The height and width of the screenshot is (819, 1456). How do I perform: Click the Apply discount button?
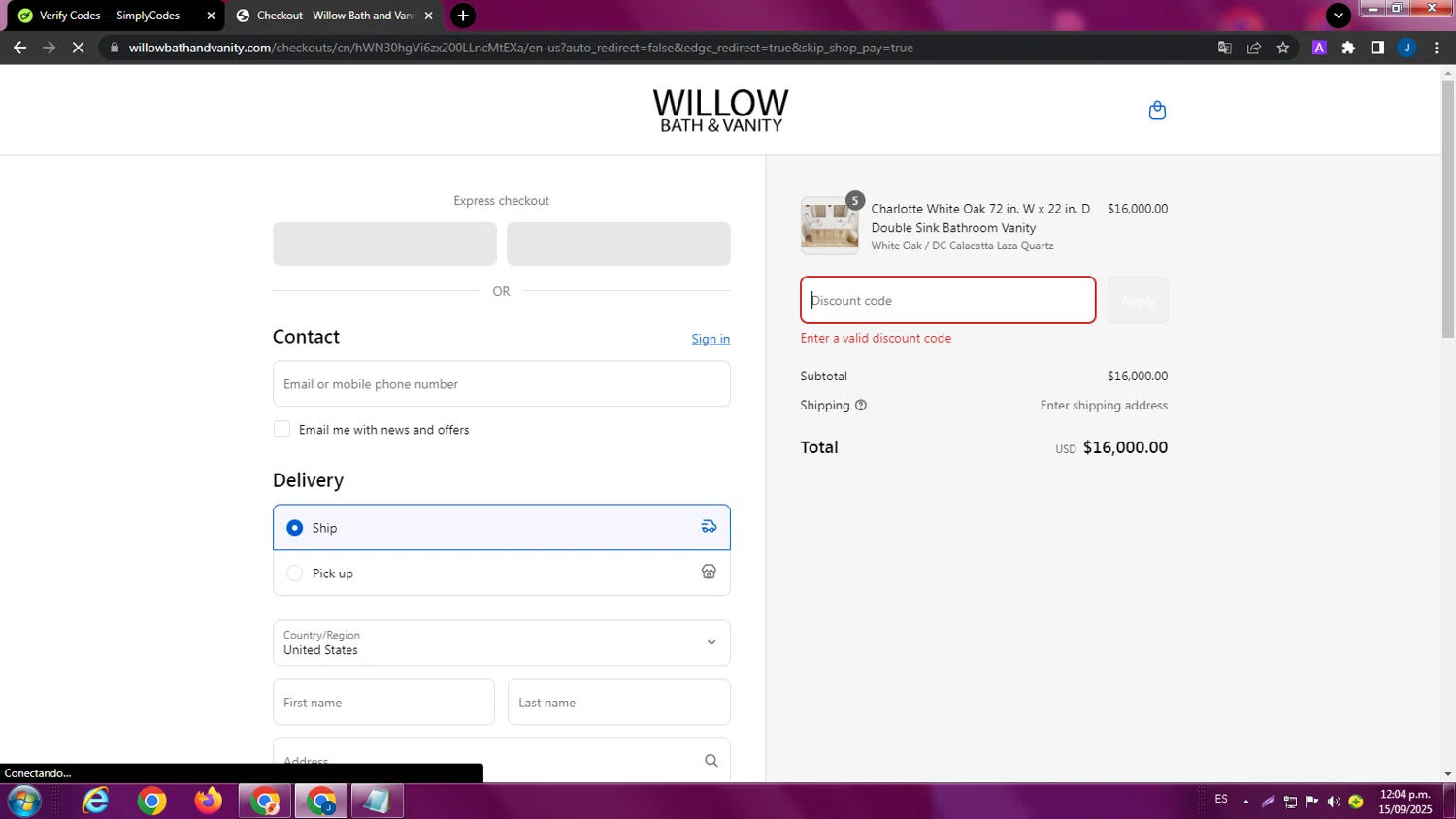click(x=1138, y=300)
